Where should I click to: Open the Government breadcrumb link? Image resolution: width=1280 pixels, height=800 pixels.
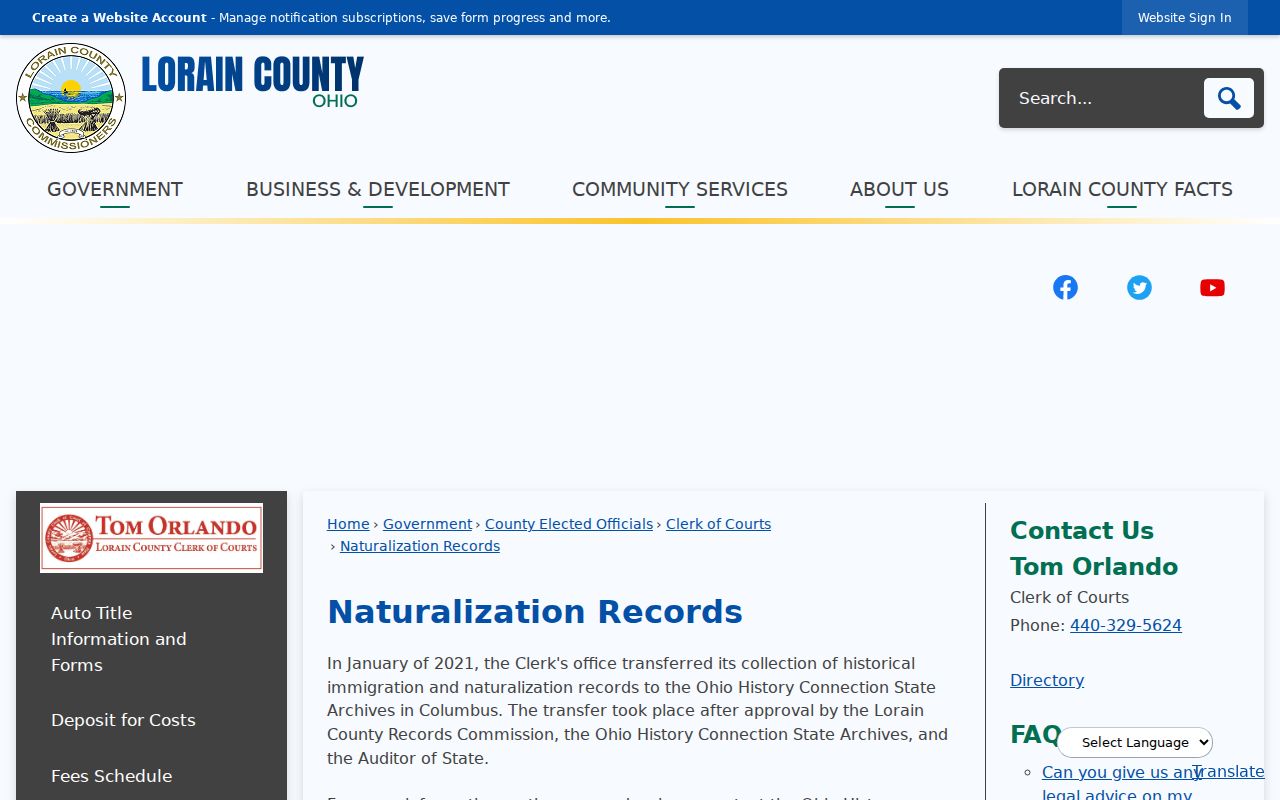(x=427, y=524)
